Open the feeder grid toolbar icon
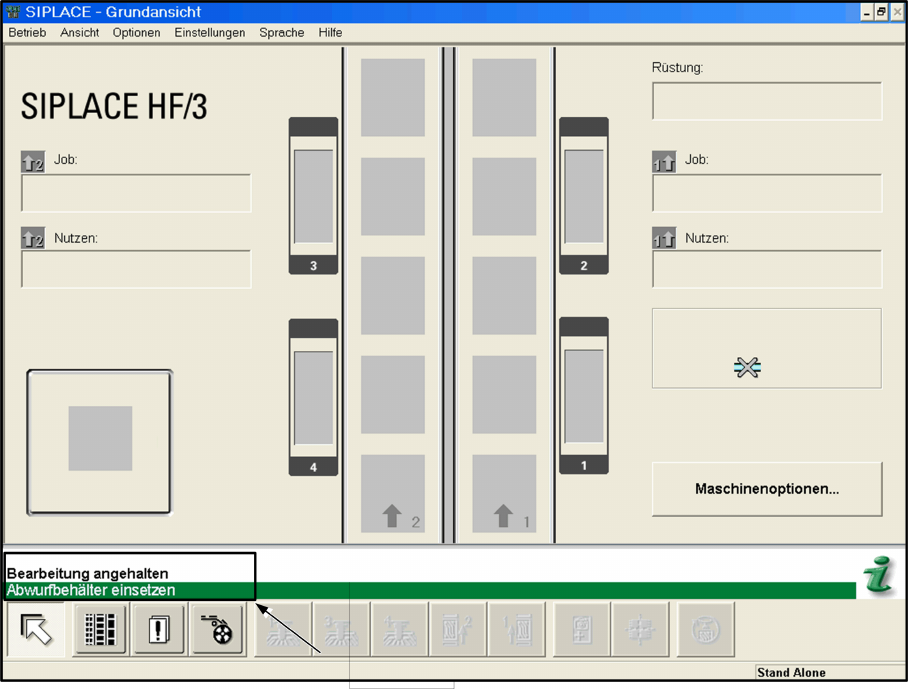Screen dimensions: 908x689 point(100,630)
